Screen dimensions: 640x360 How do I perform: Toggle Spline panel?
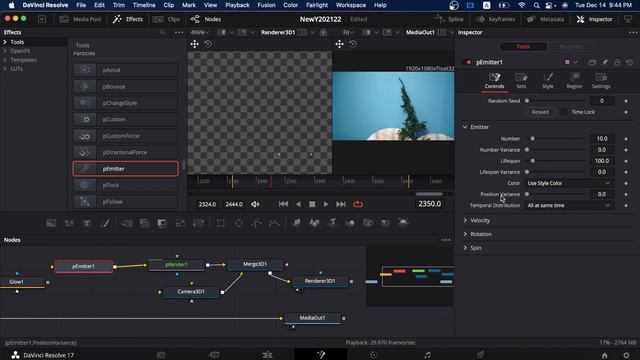(449, 19)
